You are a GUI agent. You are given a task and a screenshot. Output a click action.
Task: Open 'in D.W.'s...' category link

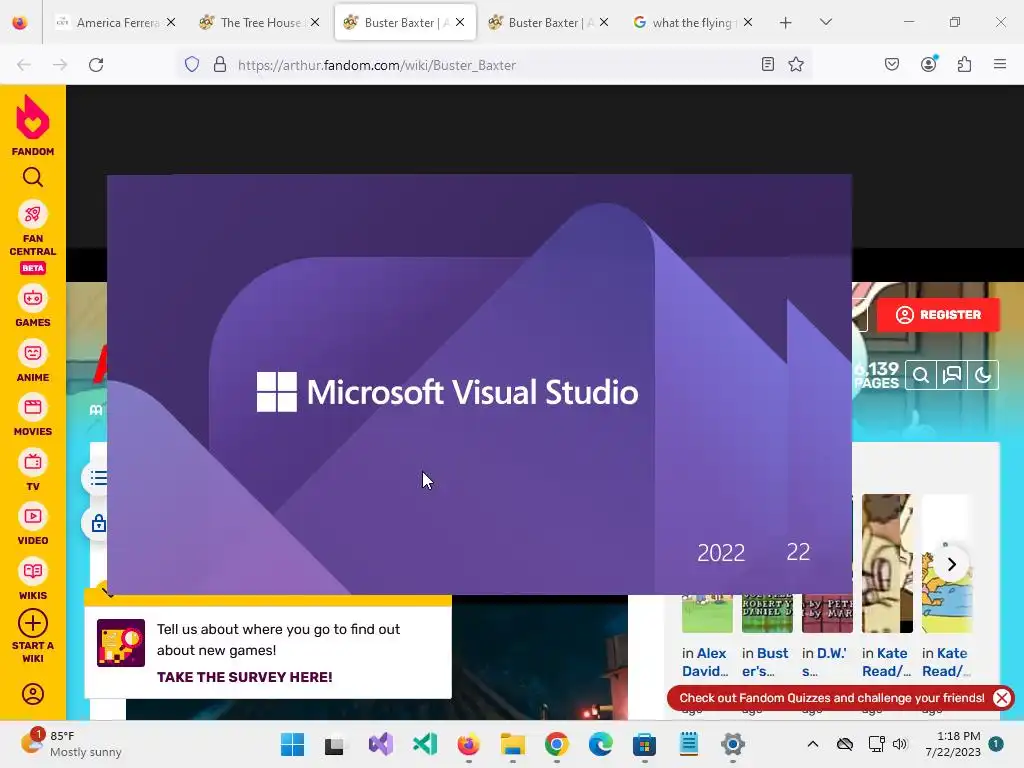[824, 662]
